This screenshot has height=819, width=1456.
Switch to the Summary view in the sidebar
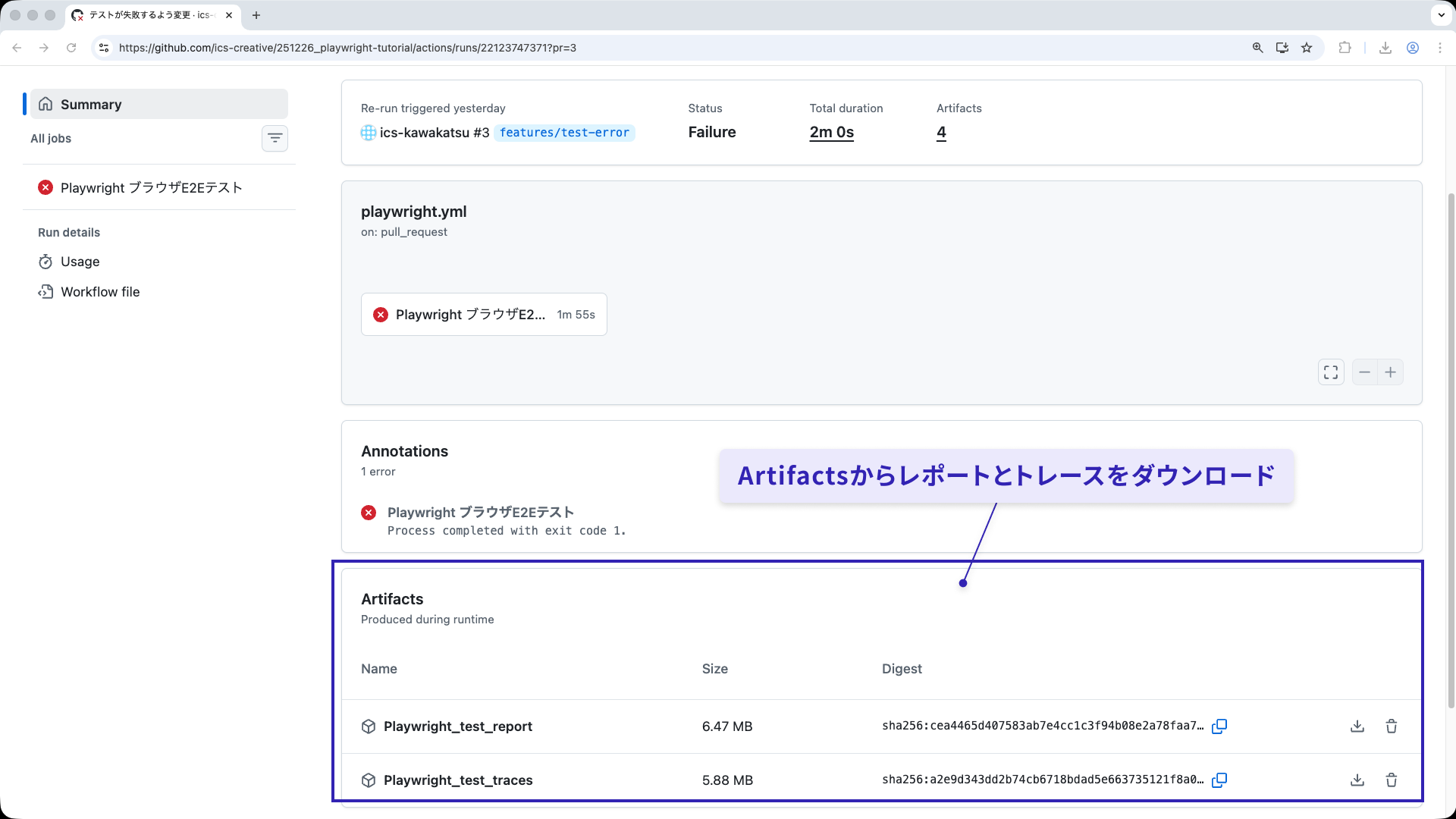coord(90,104)
